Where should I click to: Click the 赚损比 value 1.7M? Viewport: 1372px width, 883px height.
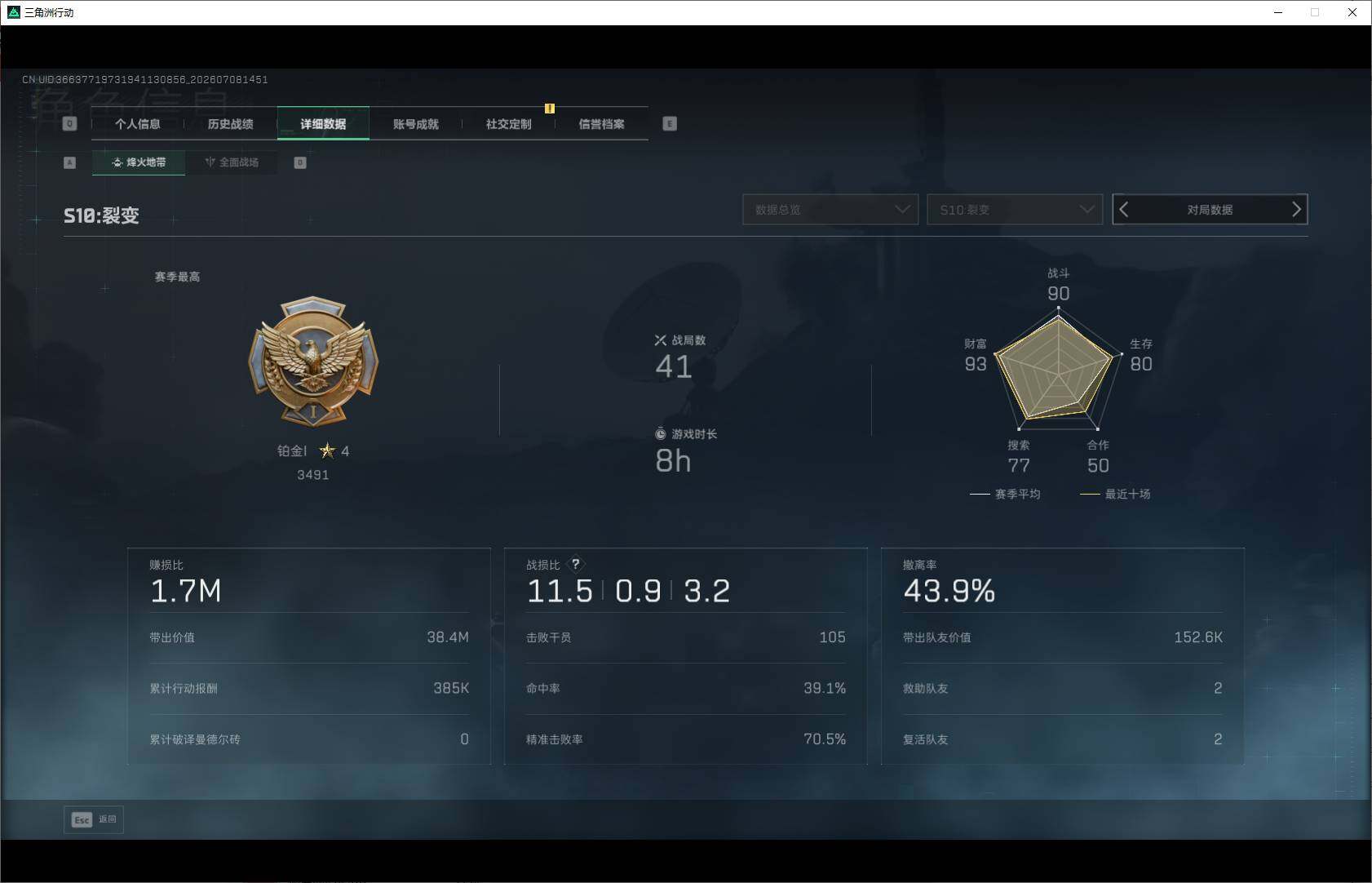[x=186, y=591]
